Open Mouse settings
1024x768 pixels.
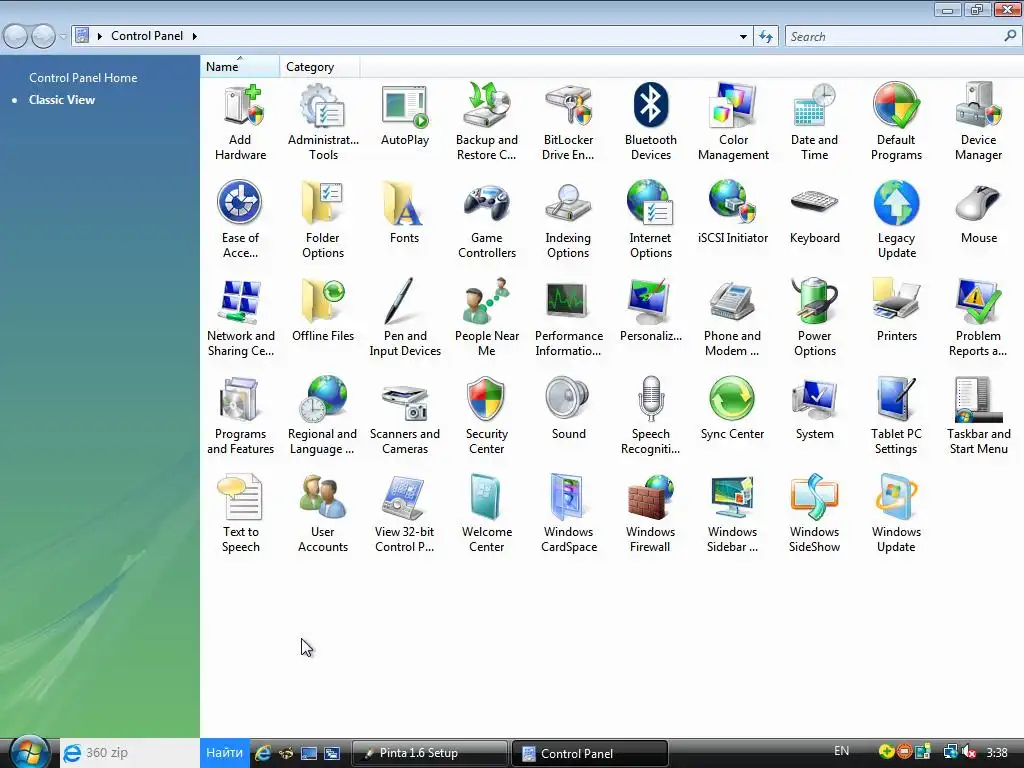(x=978, y=213)
